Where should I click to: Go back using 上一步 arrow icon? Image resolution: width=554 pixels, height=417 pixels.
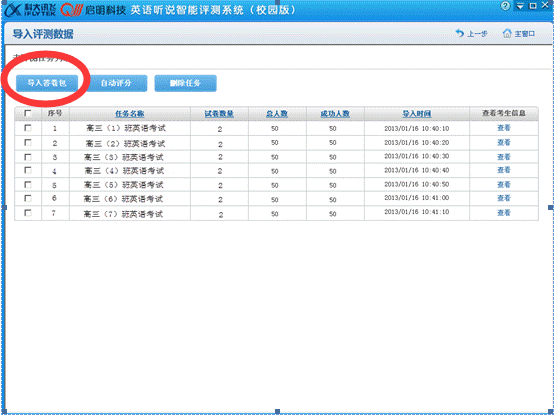click(460, 33)
